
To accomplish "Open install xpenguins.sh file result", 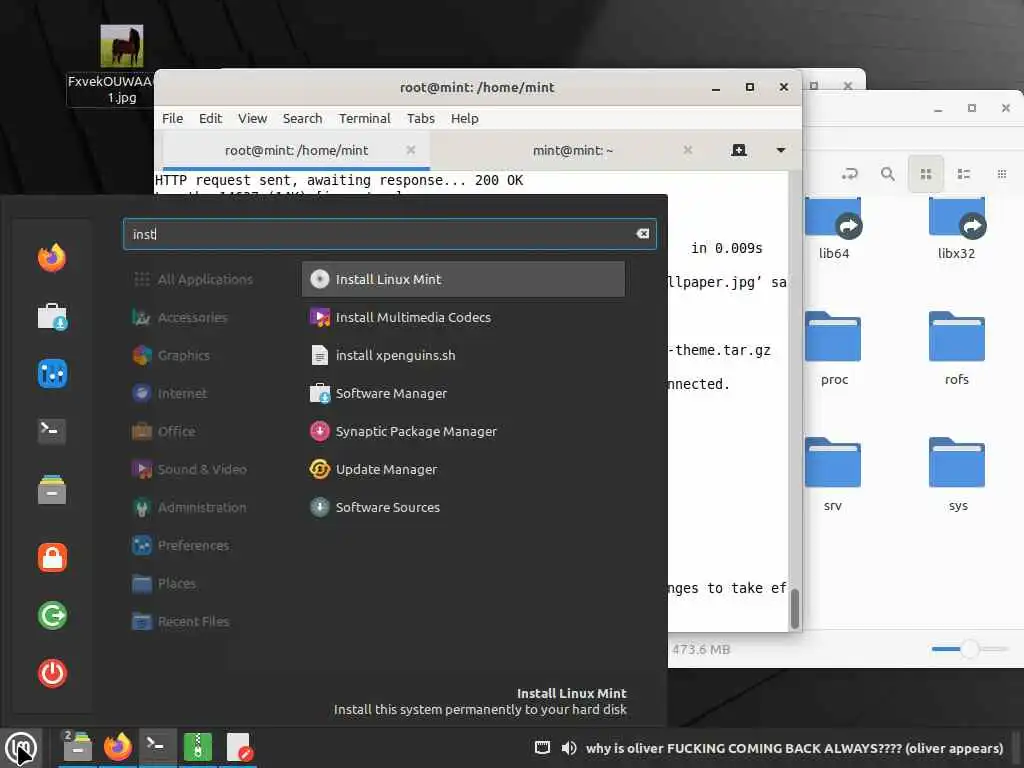I will tap(463, 355).
